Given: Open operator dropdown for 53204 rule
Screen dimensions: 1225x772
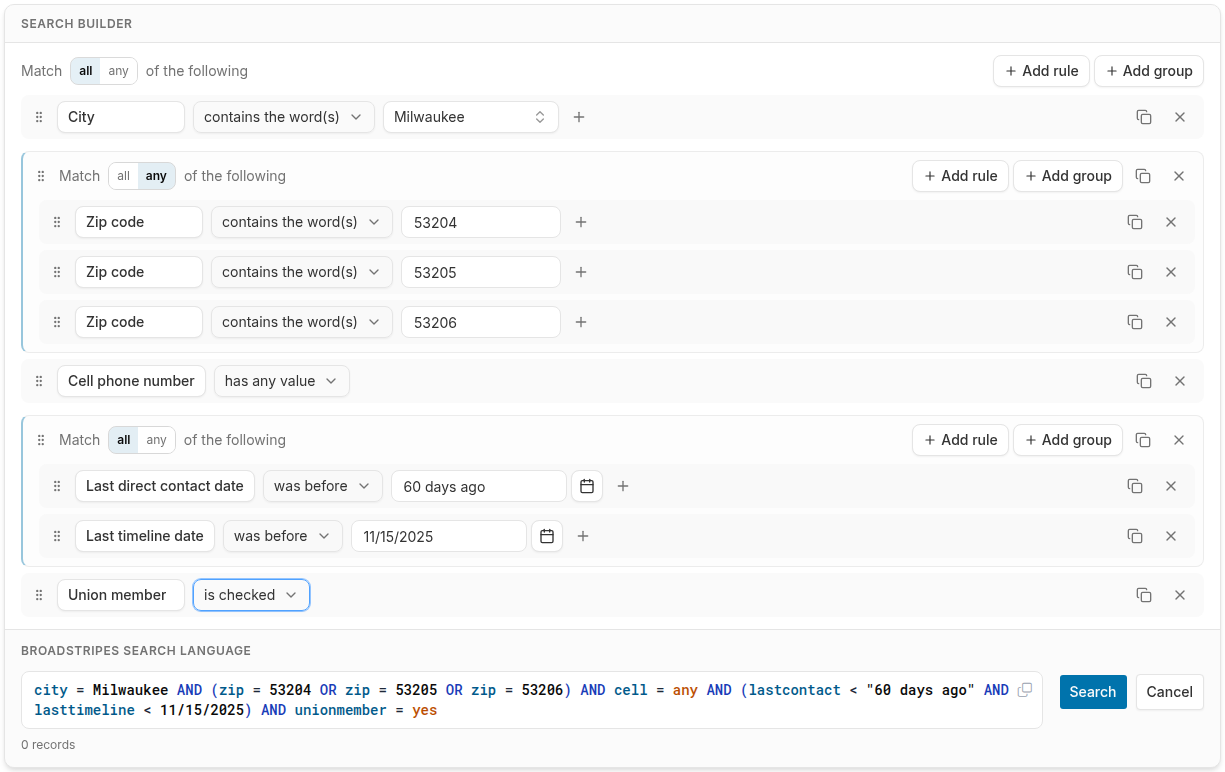Looking at the screenshot, I should tap(302, 222).
